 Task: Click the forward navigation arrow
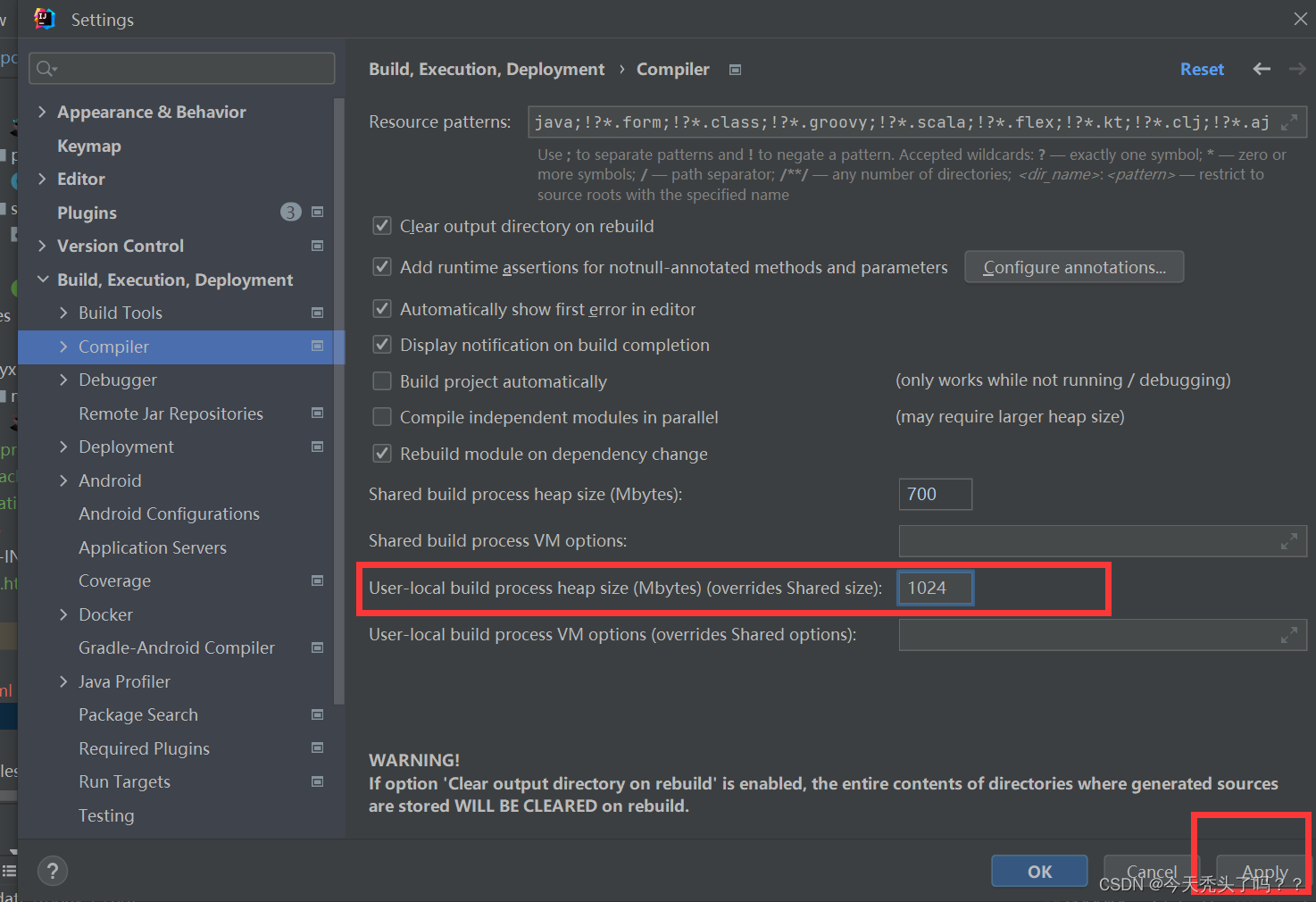1296,69
